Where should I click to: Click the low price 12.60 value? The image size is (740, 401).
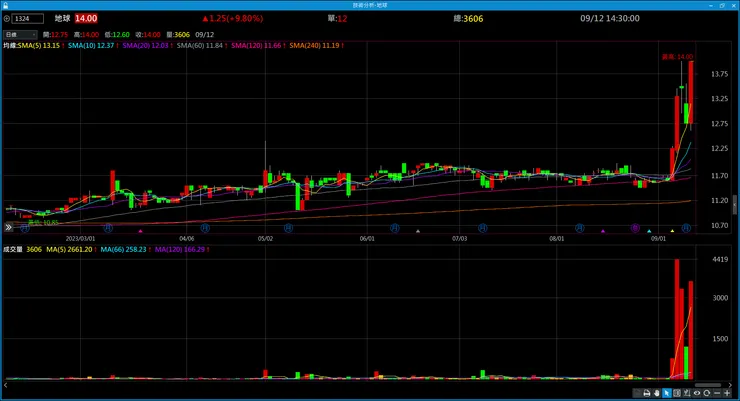[121, 35]
